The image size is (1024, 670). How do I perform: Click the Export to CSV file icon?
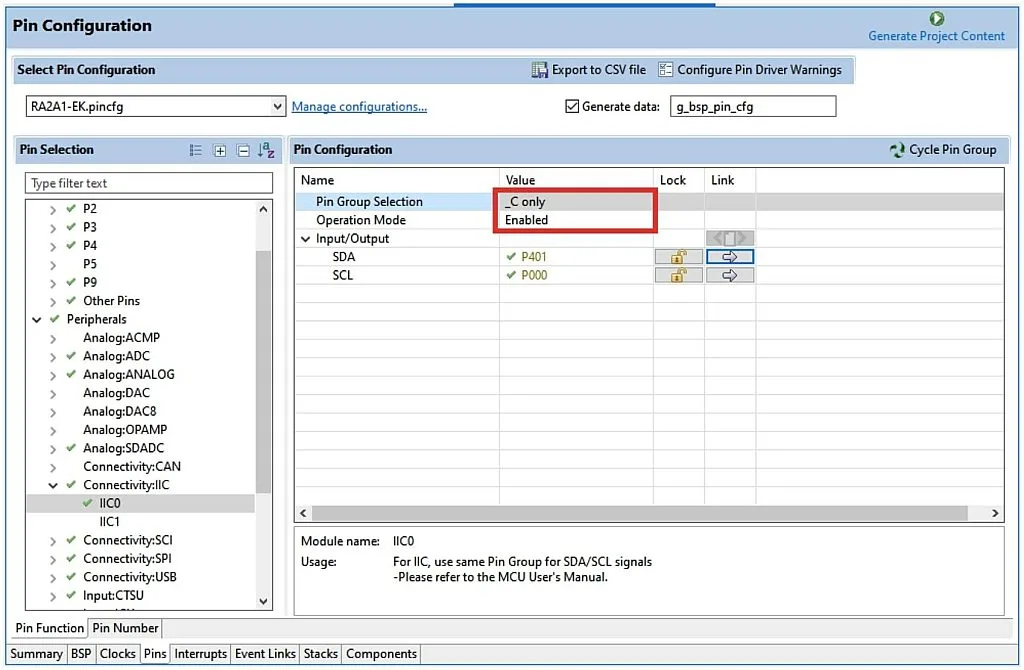tap(539, 70)
